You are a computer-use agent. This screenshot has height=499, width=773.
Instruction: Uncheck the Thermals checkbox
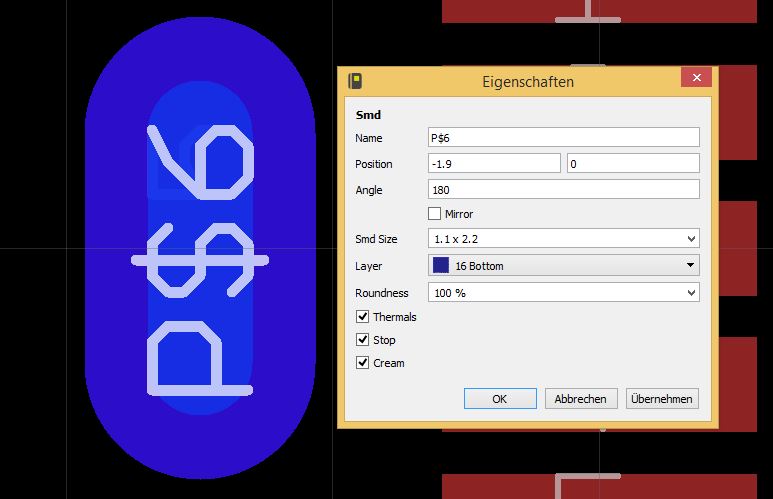362,317
